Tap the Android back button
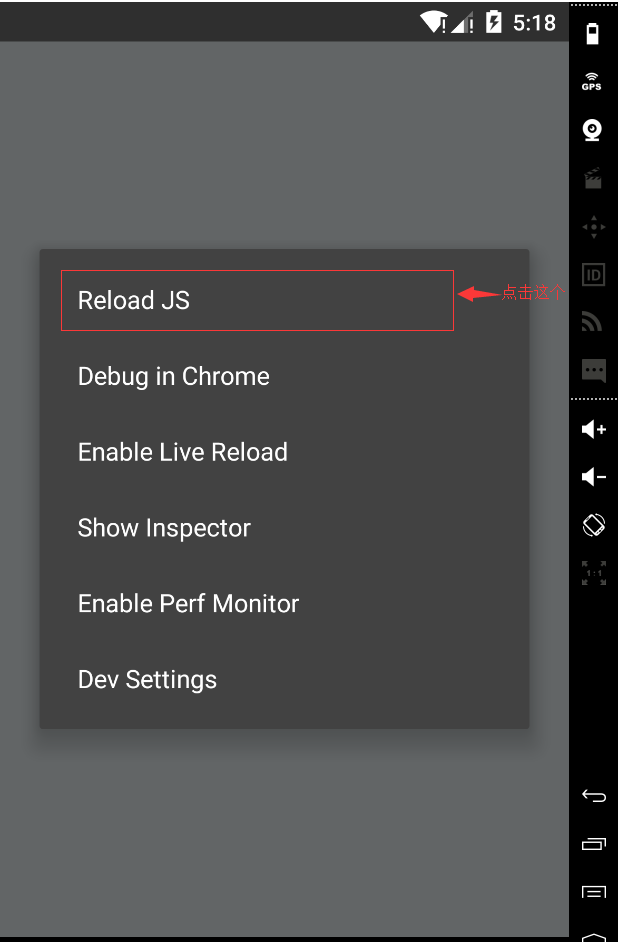Viewport: 618px width, 942px height. pyautogui.click(x=594, y=796)
